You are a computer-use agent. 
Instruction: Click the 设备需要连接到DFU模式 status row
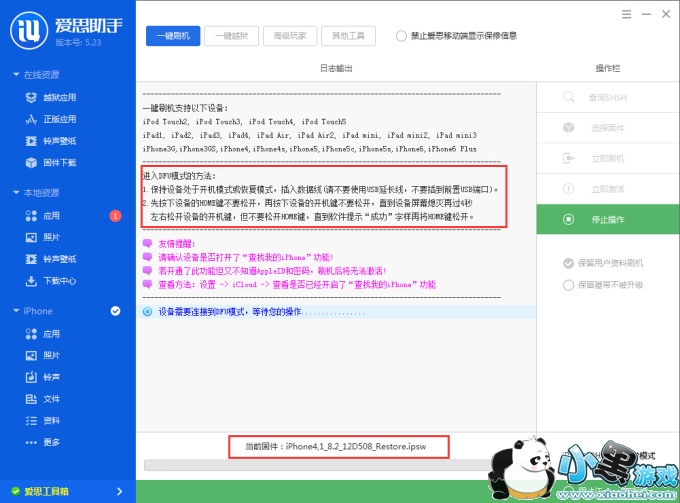[x=336, y=312]
